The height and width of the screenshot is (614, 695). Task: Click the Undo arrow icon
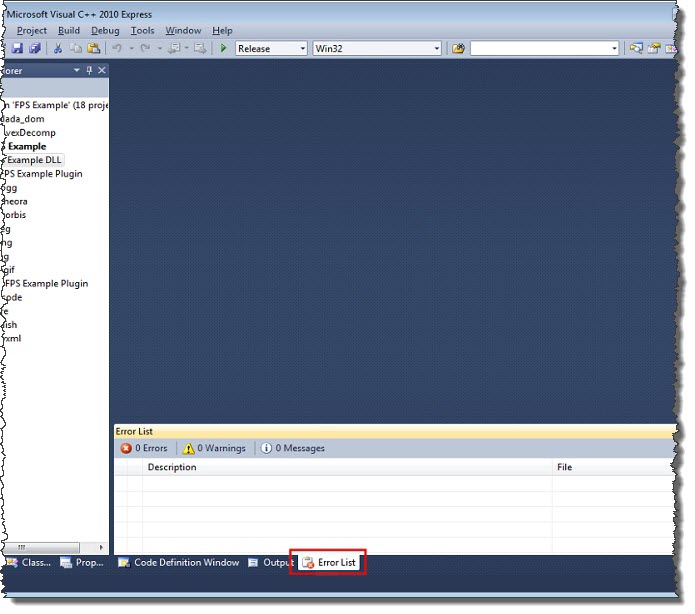click(117, 48)
